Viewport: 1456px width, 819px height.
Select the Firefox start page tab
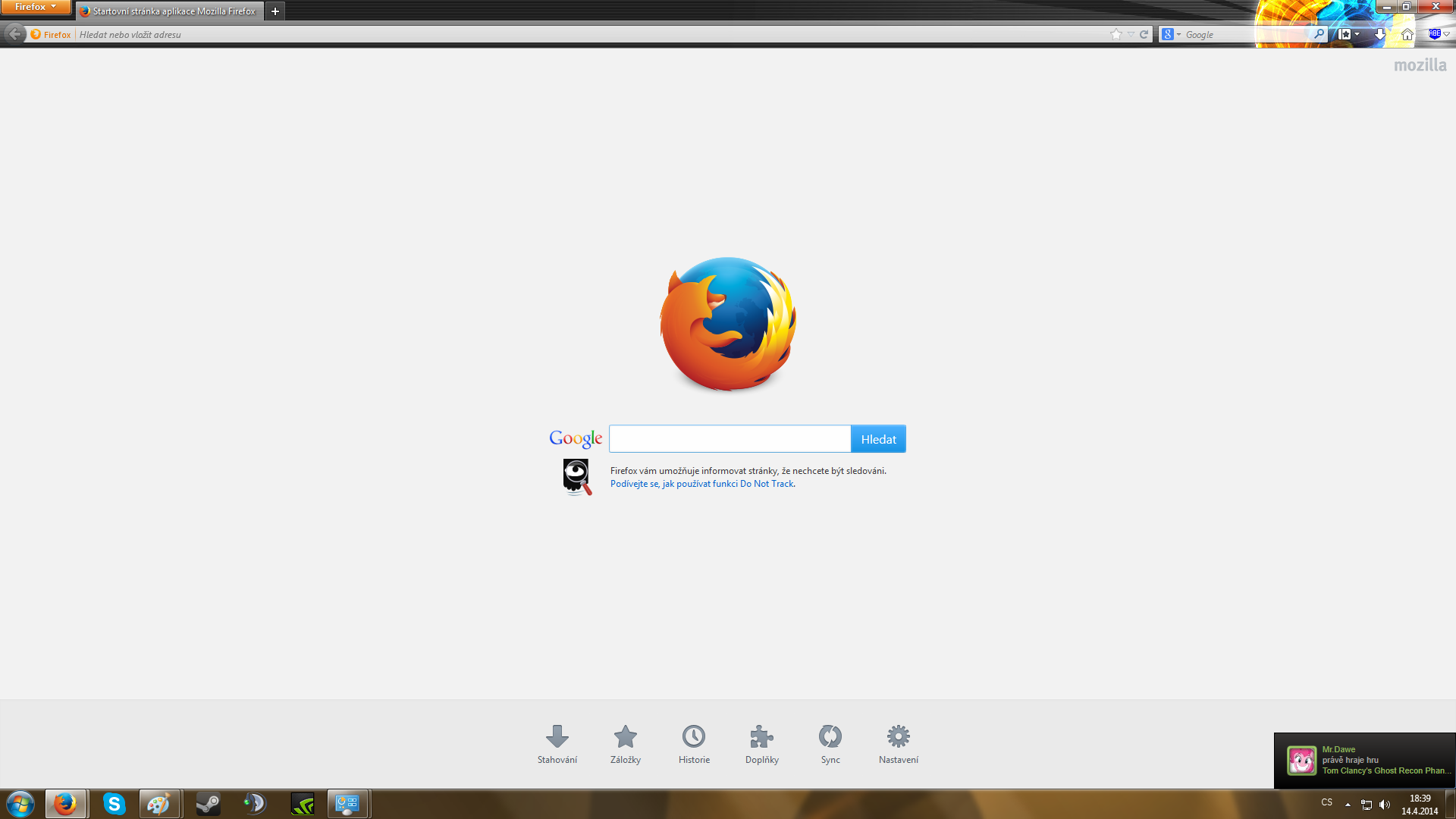click(x=170, y=11)
